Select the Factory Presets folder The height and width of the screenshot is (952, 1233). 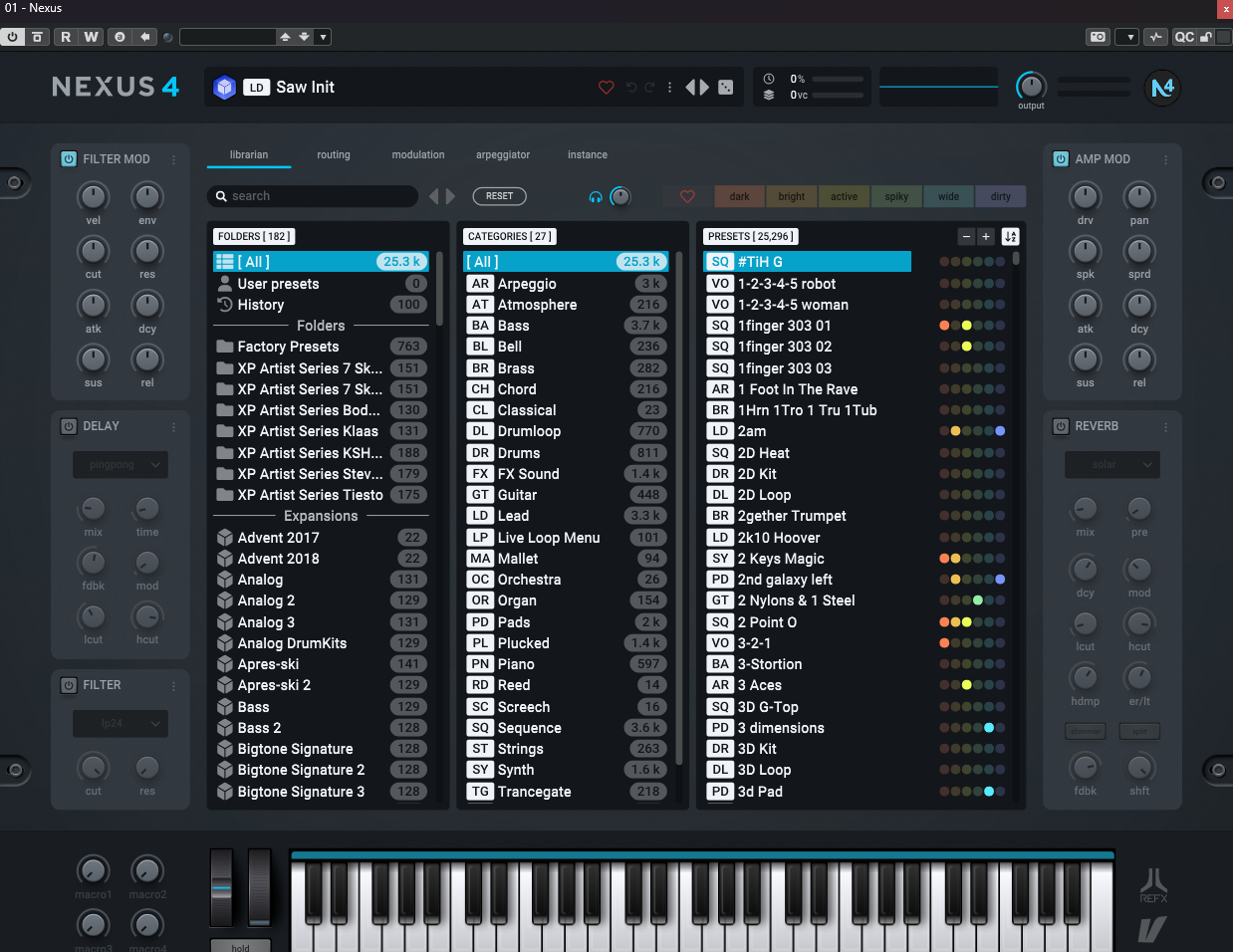click(321, 347)
